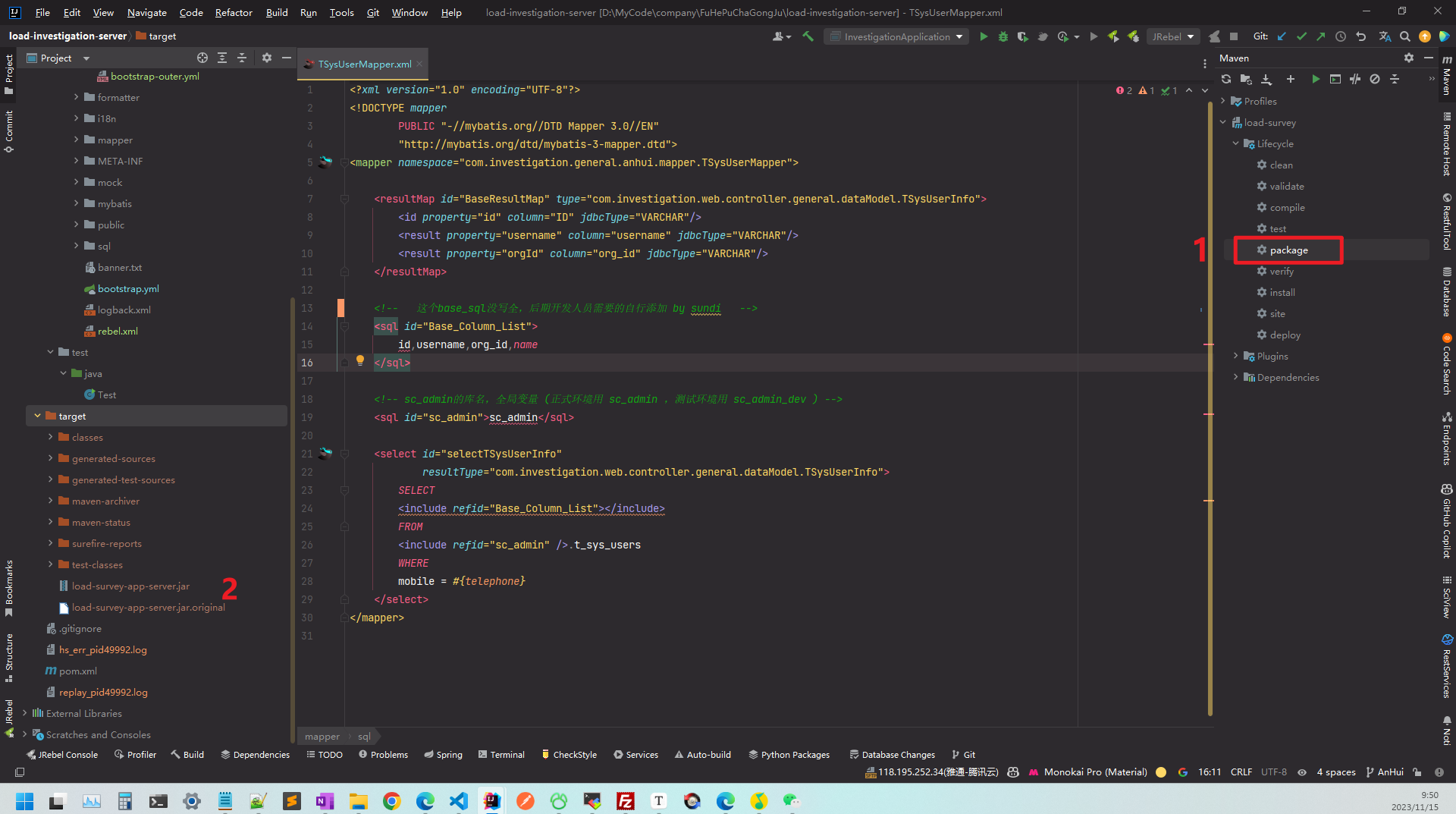Run InvestigationApplication with the green play button

(x=984, y=36)
